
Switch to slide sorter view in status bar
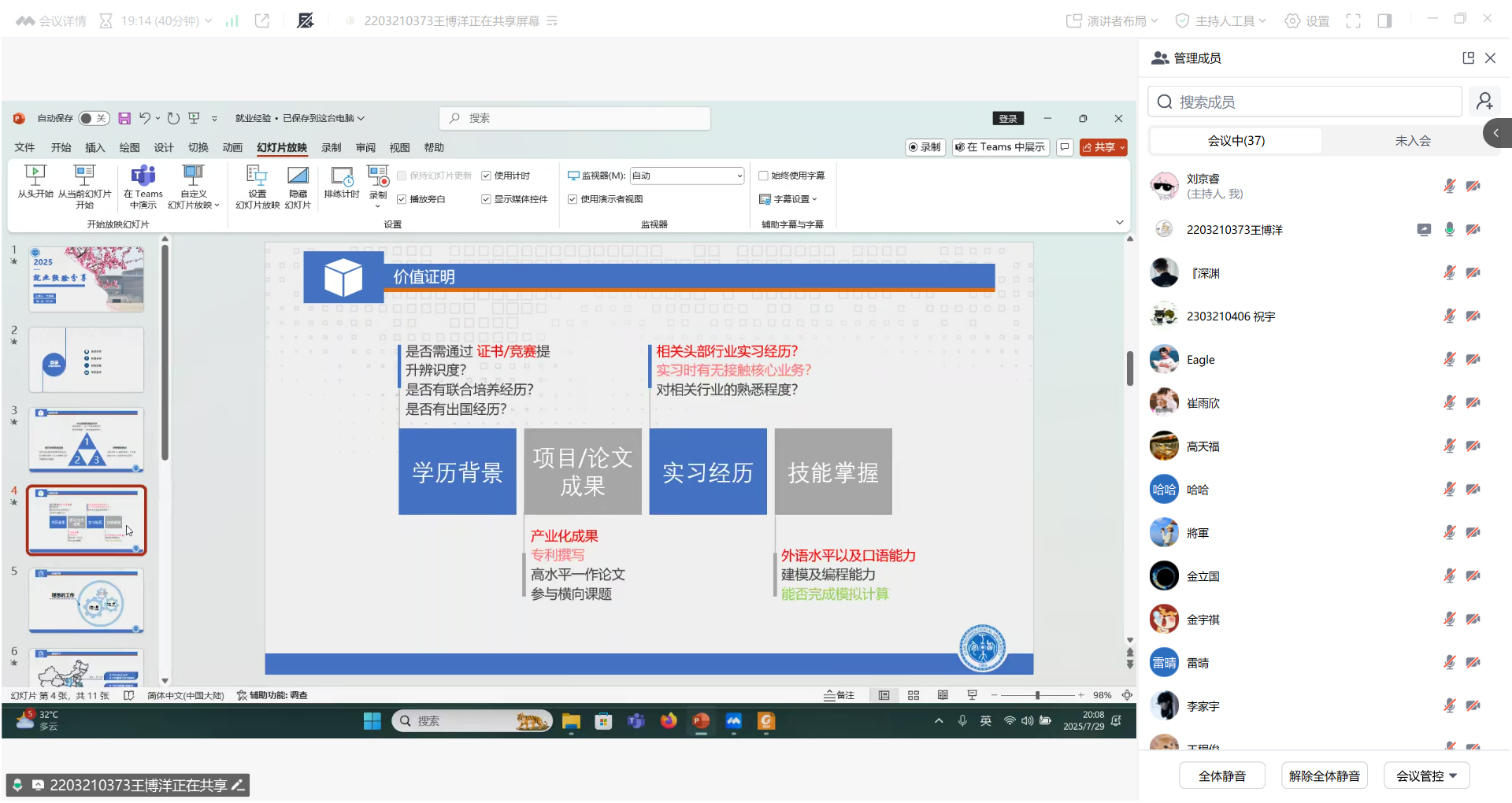point(913,695)
